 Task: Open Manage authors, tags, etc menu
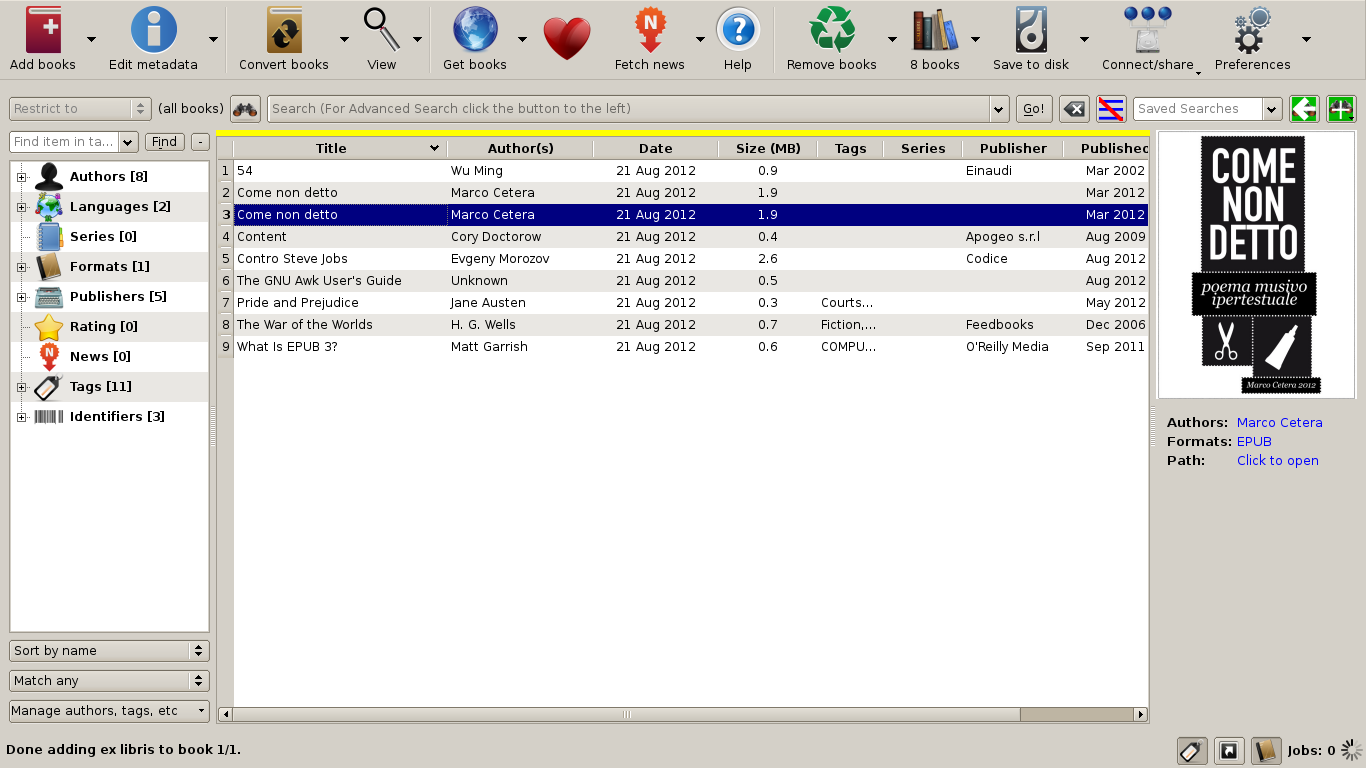(x=109, y=711)
